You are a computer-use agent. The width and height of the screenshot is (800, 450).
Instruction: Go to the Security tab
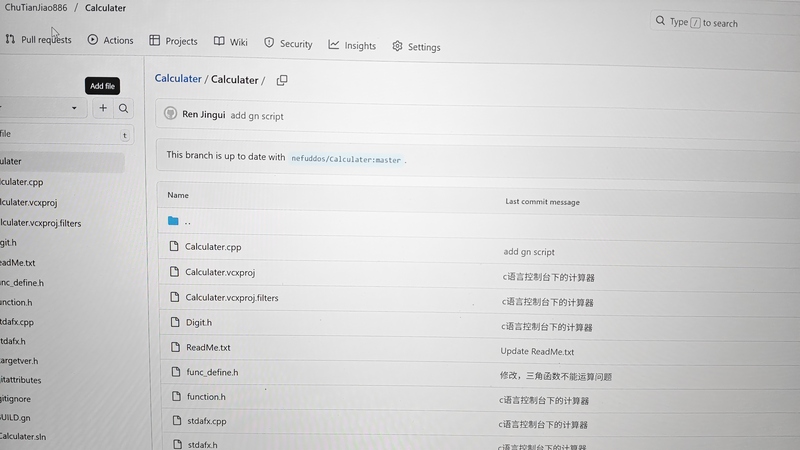288,43
